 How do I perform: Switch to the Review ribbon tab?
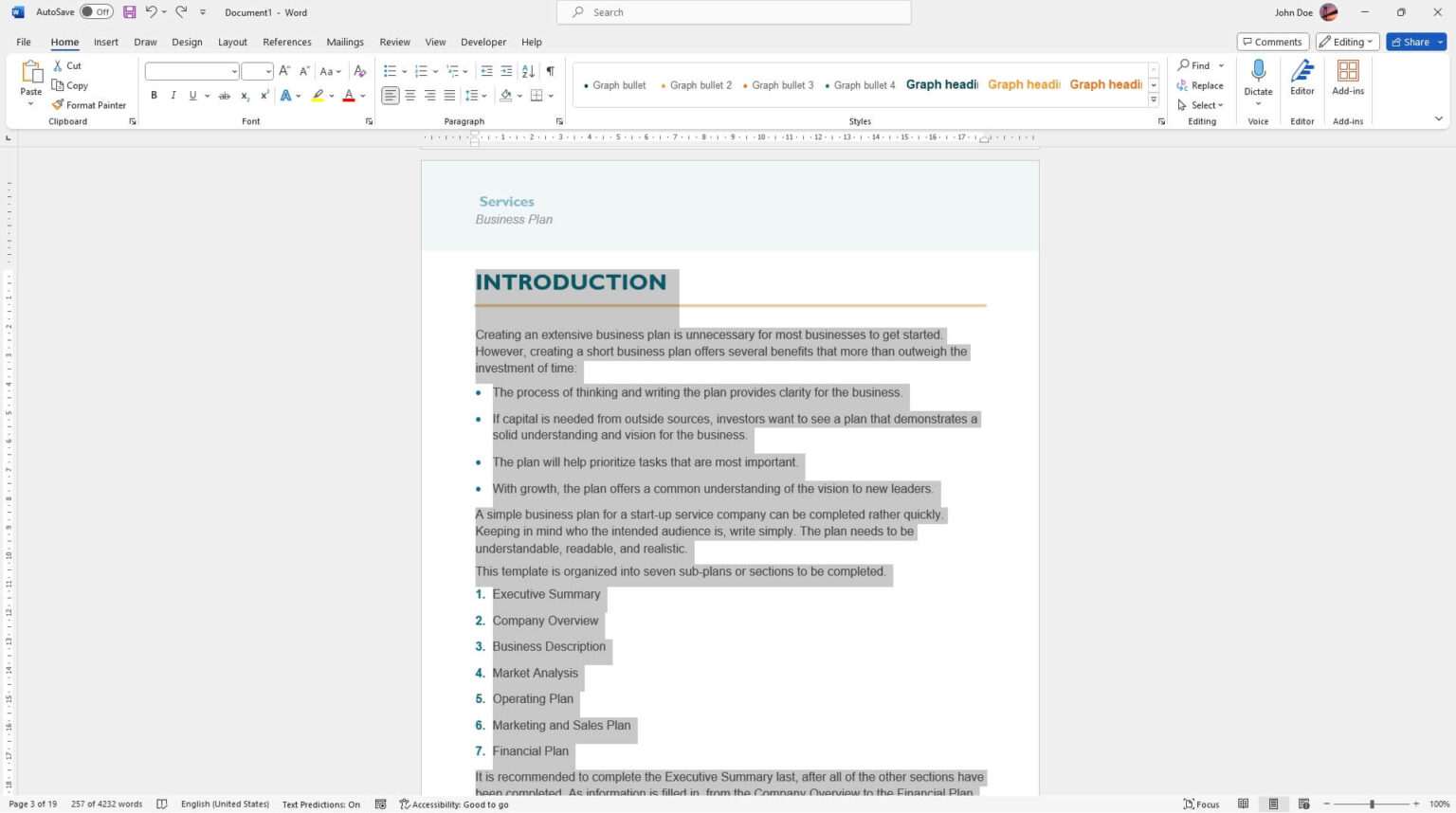click(x=394, y=42)
